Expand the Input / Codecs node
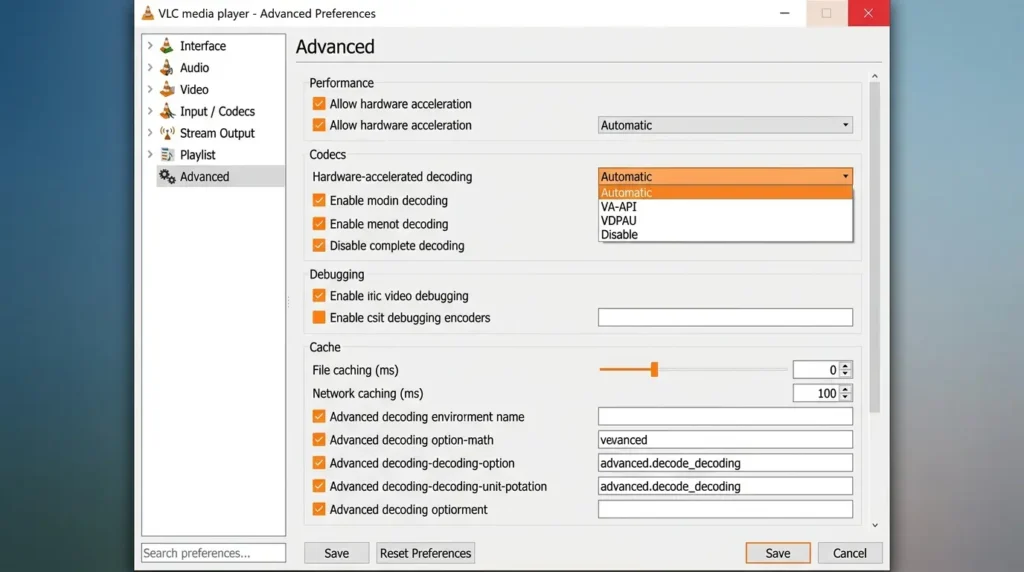The width and height of the screenshot is (1024, 572). 150,111
